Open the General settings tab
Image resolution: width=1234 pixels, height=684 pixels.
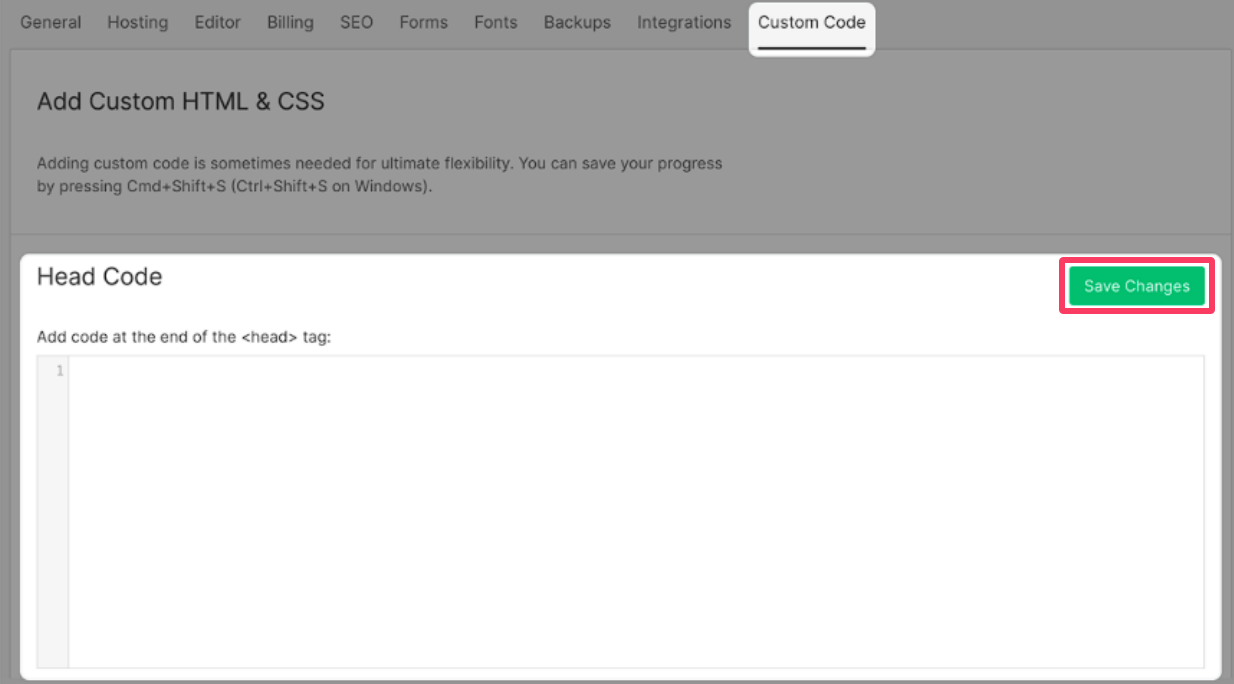[x=51, y=22]
